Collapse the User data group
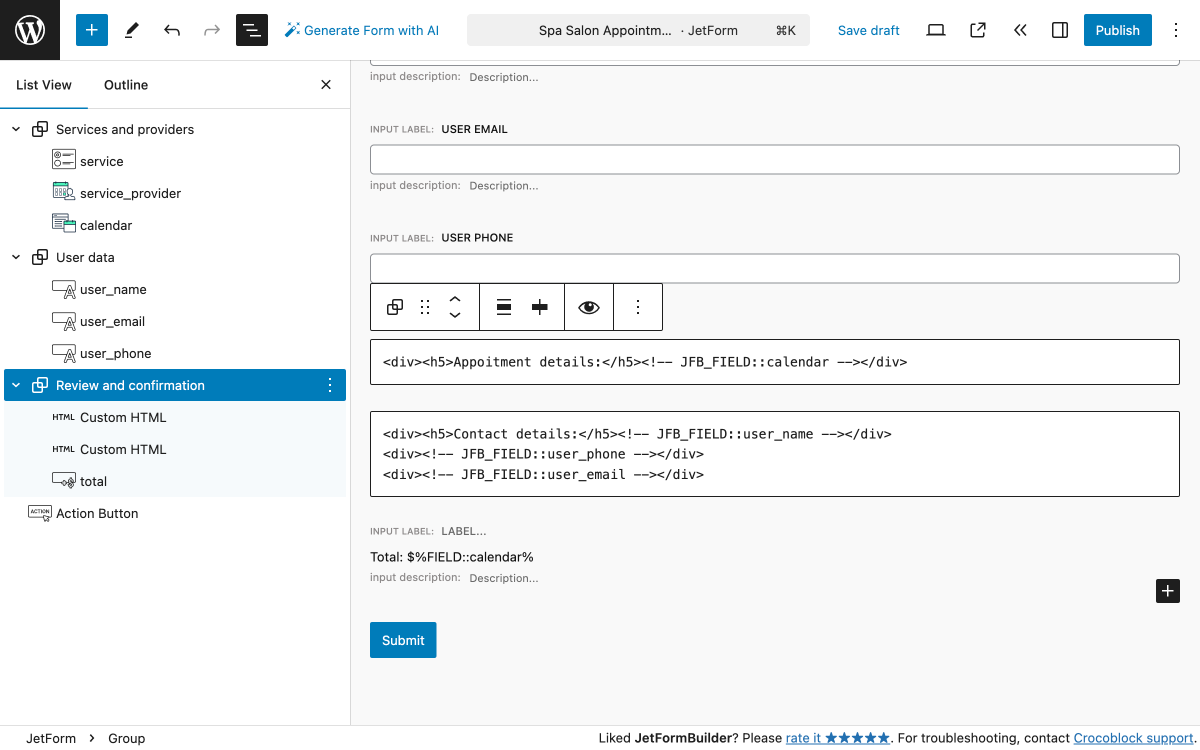 [x=16, y=257]
